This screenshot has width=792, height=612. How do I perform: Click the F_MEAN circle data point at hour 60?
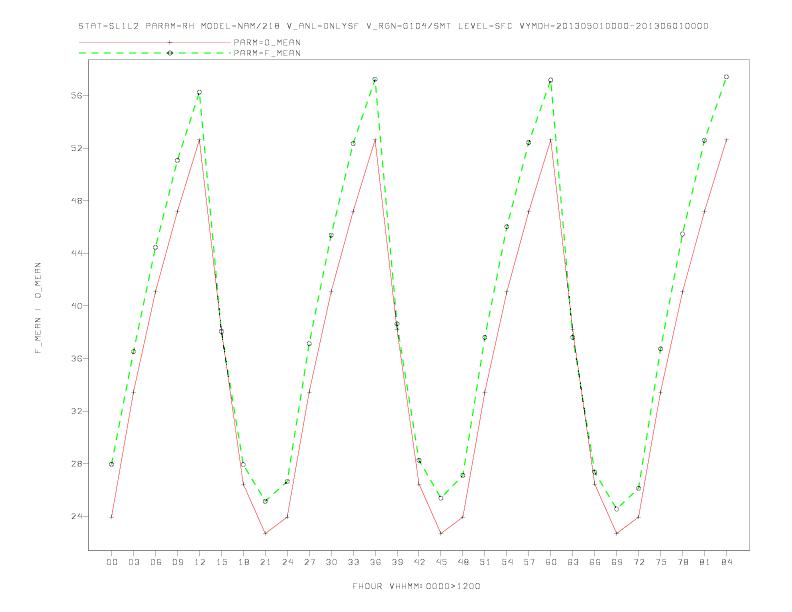[551, 80]
